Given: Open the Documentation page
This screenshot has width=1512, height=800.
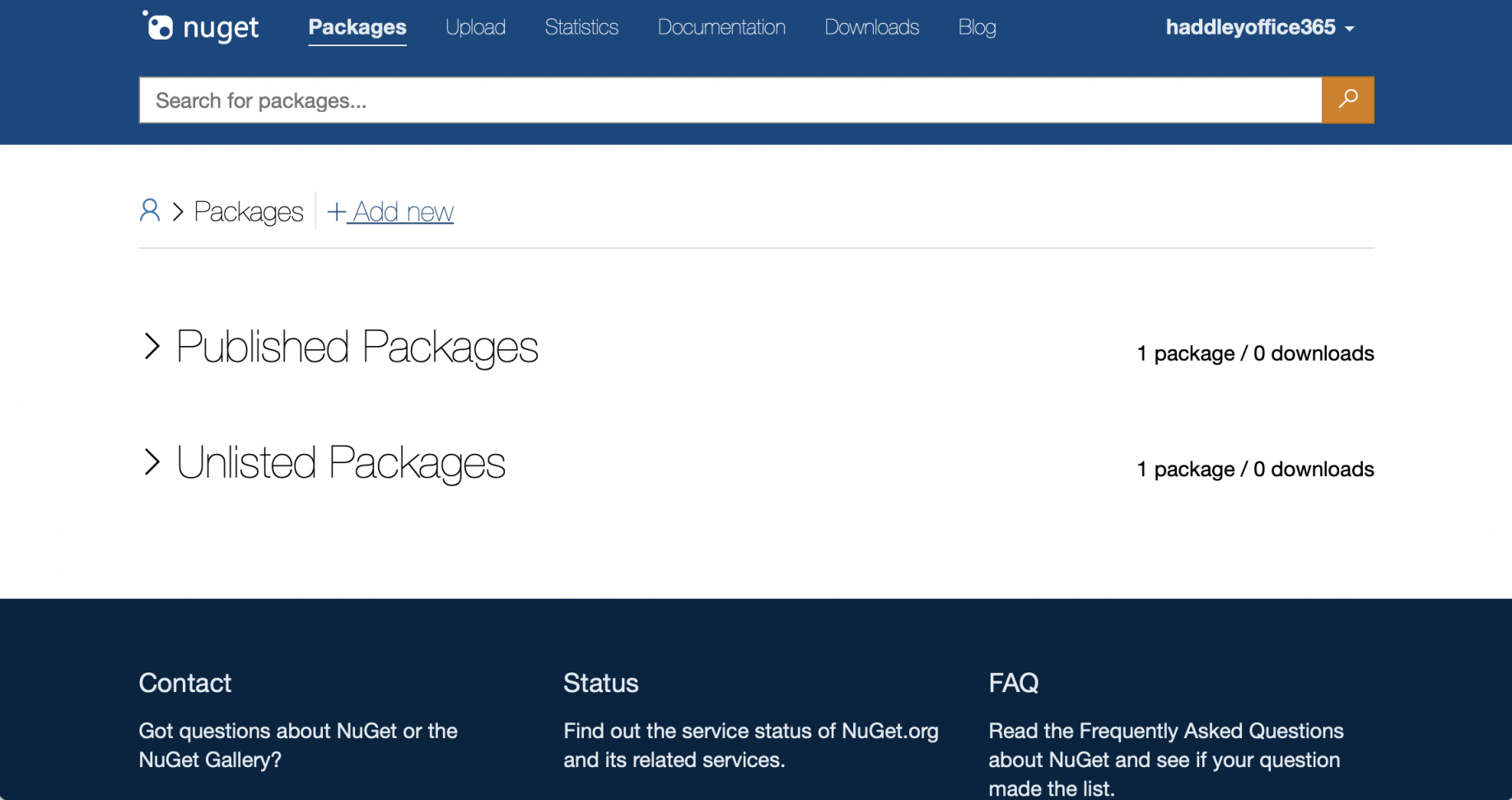Looking at the screenshot, I should pyautogui.click(x=721, y=27).
